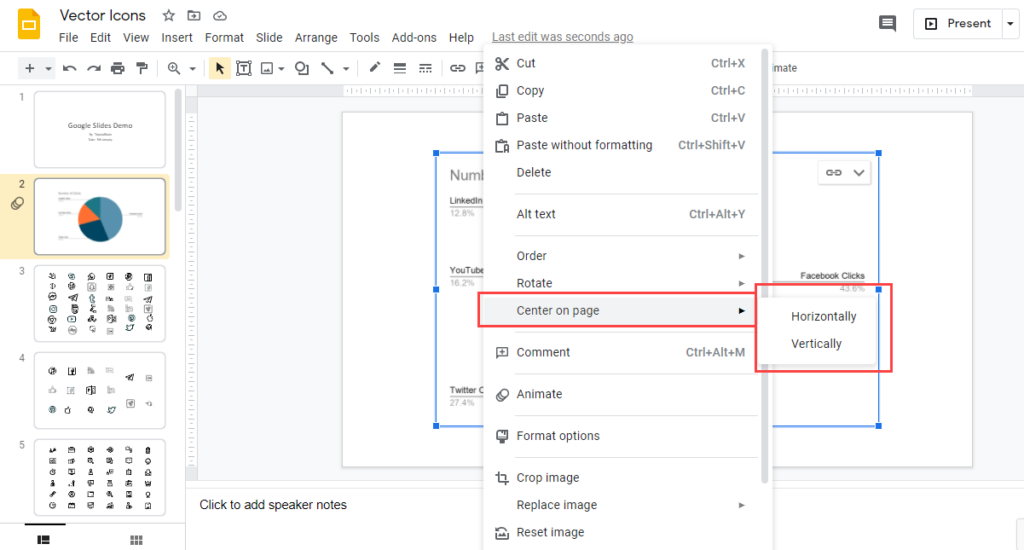
Task: Expand the linked chart options chevron
Action: pos(859,172)
